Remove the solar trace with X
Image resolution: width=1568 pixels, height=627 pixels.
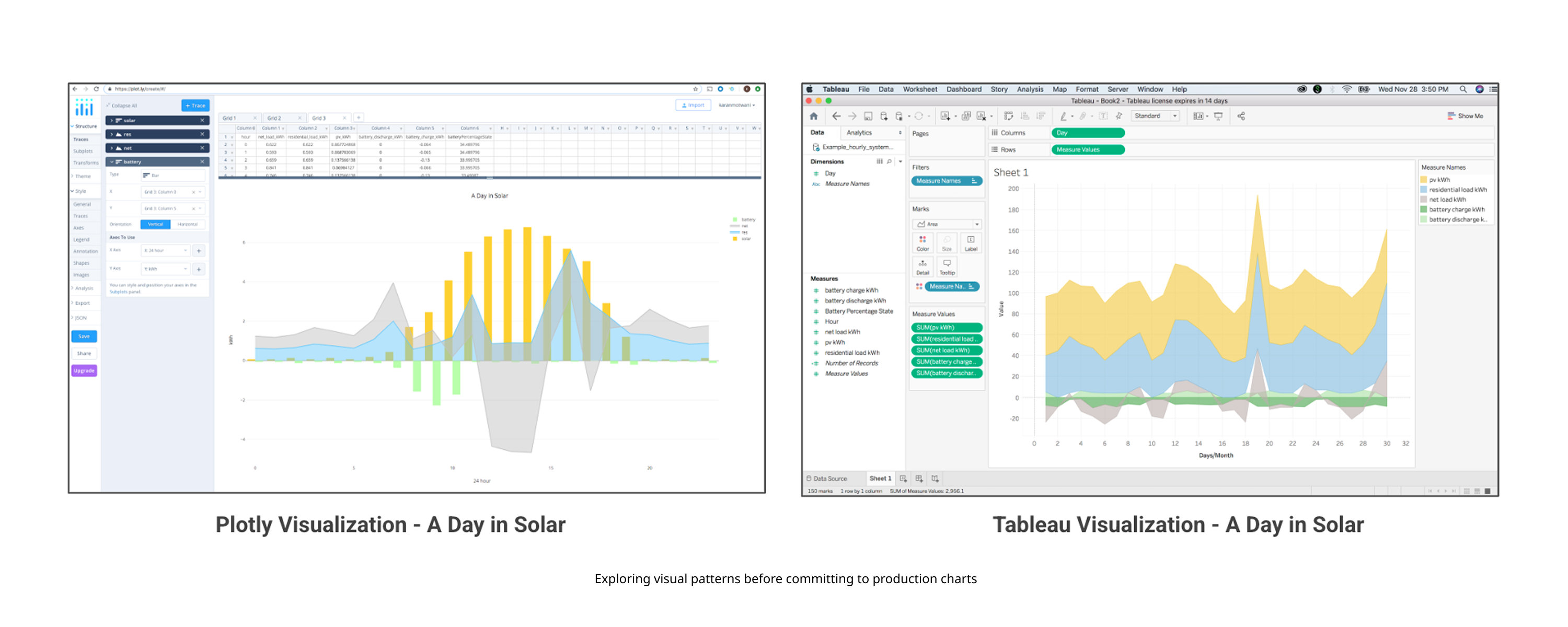click(202, 121)
